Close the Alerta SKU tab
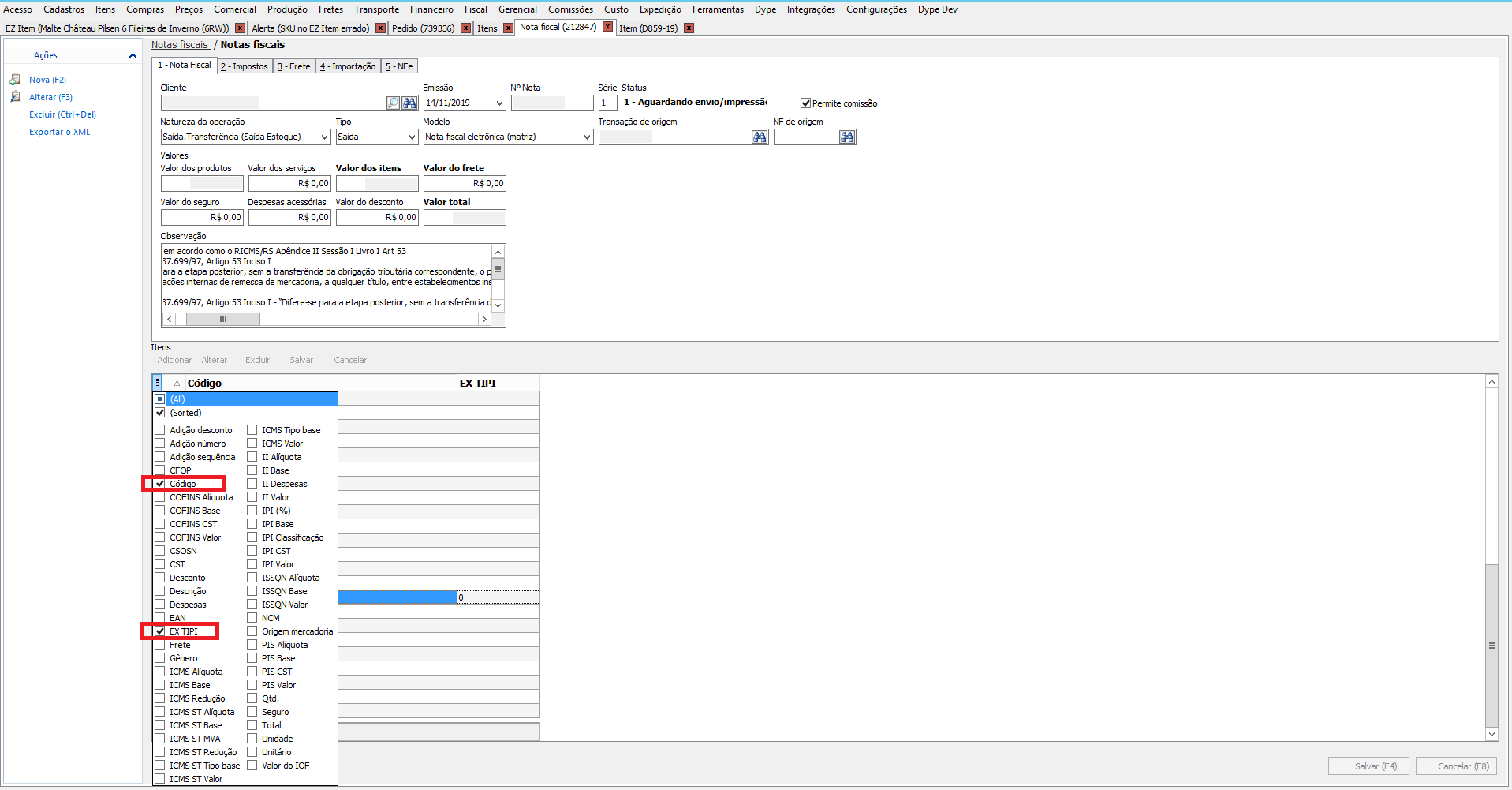 coord(381,28)
